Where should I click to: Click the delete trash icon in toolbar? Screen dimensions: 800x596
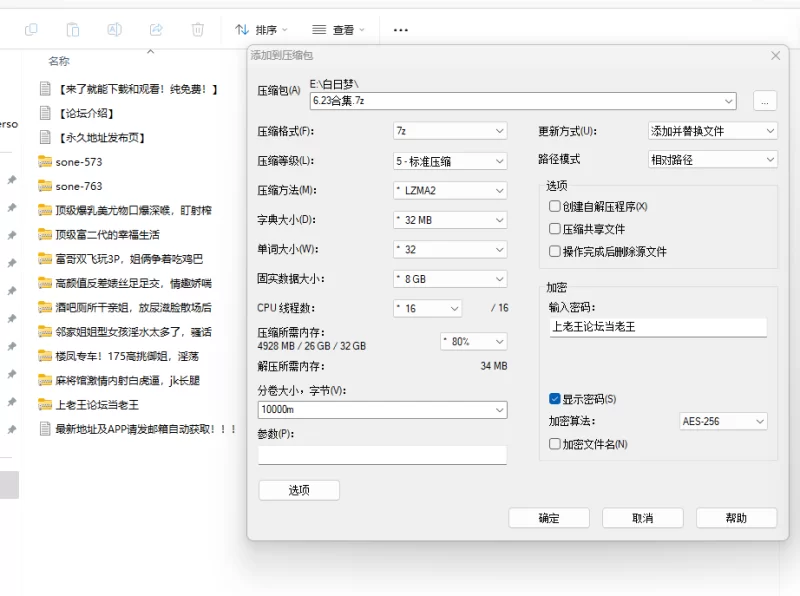click(198, 30)
